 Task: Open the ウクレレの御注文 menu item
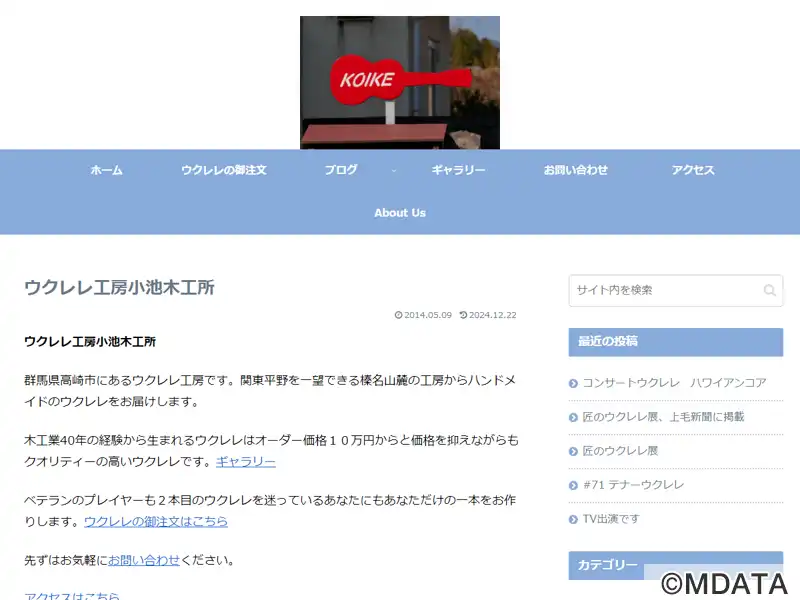[224, 170]
